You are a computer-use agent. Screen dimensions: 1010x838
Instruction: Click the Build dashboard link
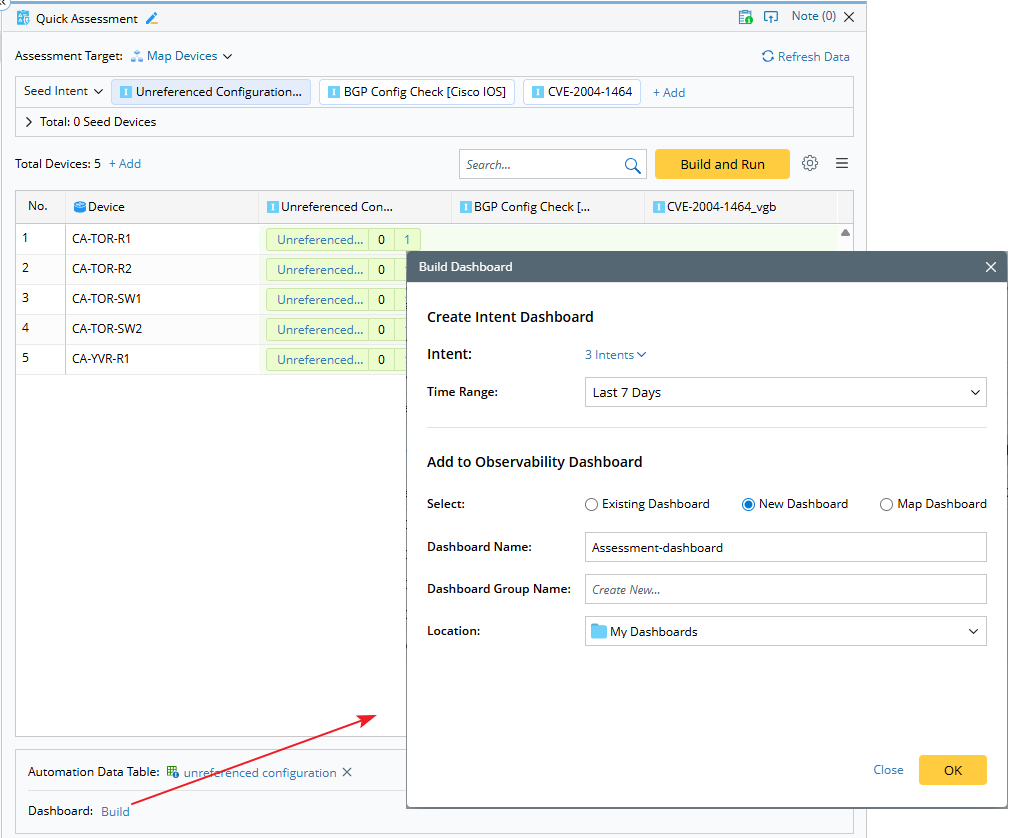click(x=115, y=812)
